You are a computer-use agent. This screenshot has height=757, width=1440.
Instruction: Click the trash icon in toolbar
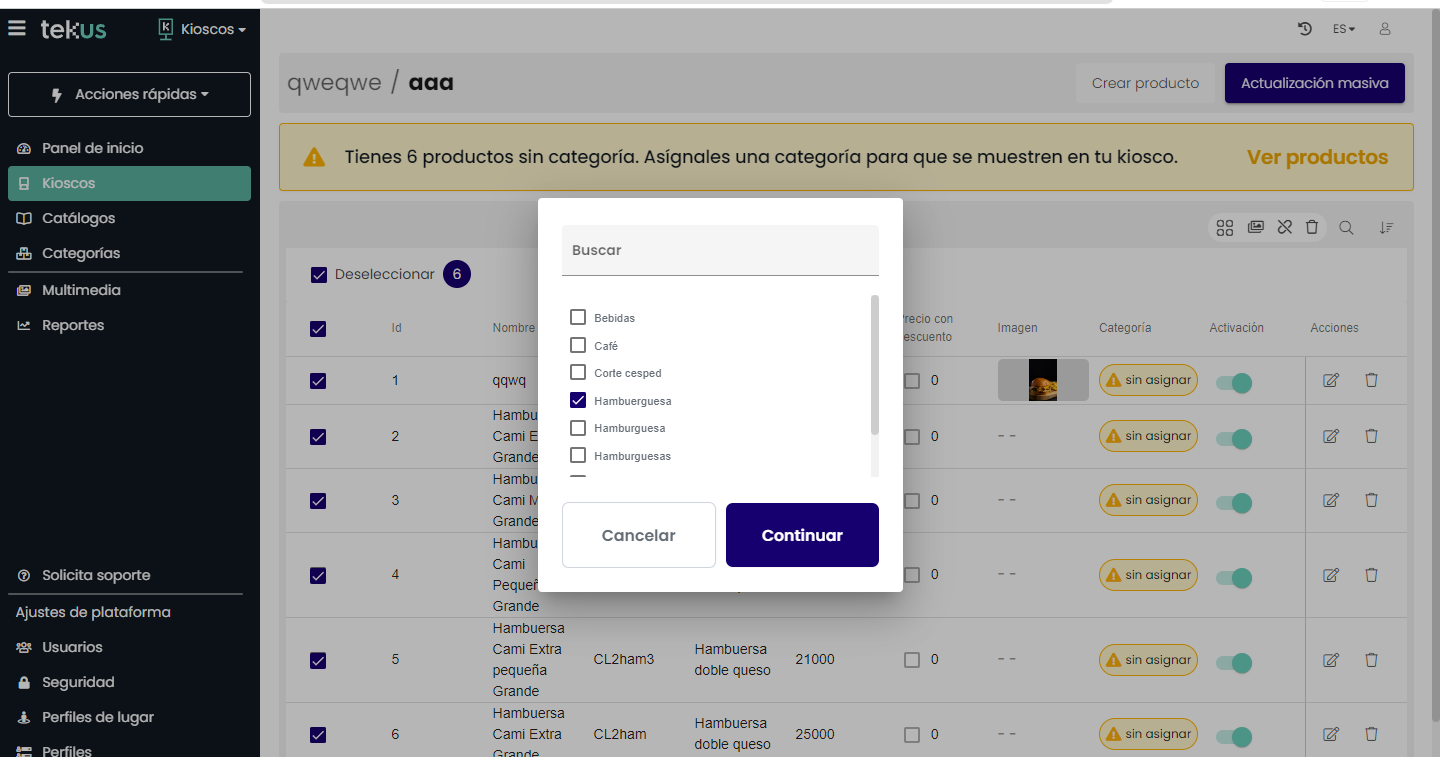1312,228
